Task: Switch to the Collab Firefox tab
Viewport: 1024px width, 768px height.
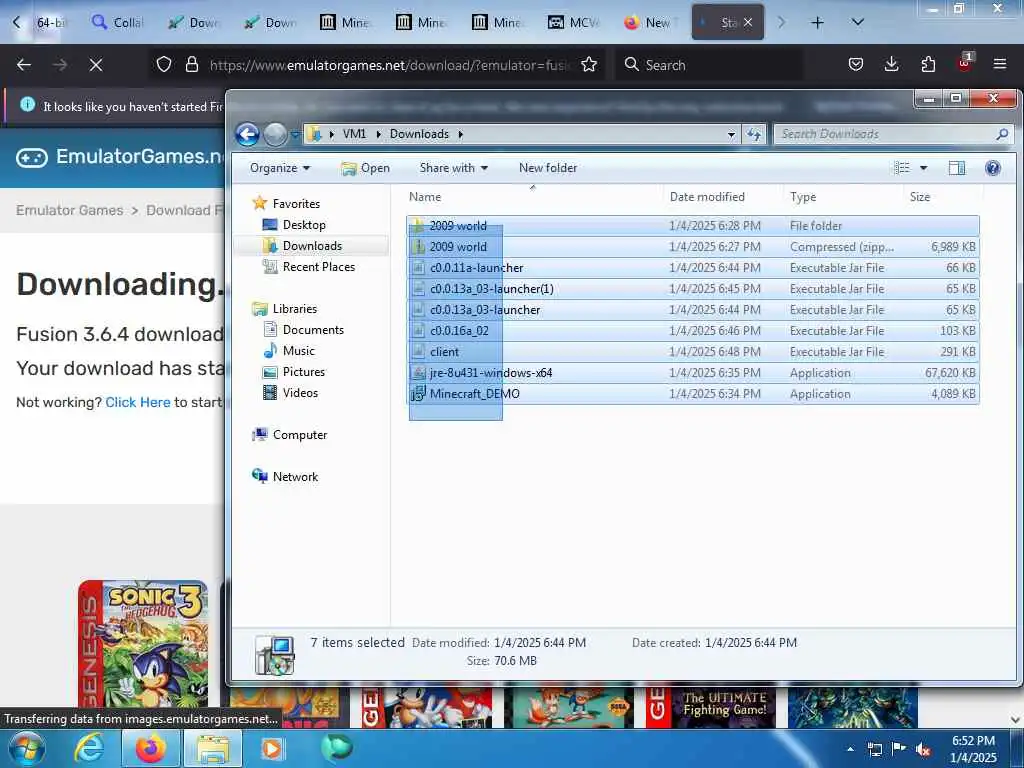Action: coord(118,23)
